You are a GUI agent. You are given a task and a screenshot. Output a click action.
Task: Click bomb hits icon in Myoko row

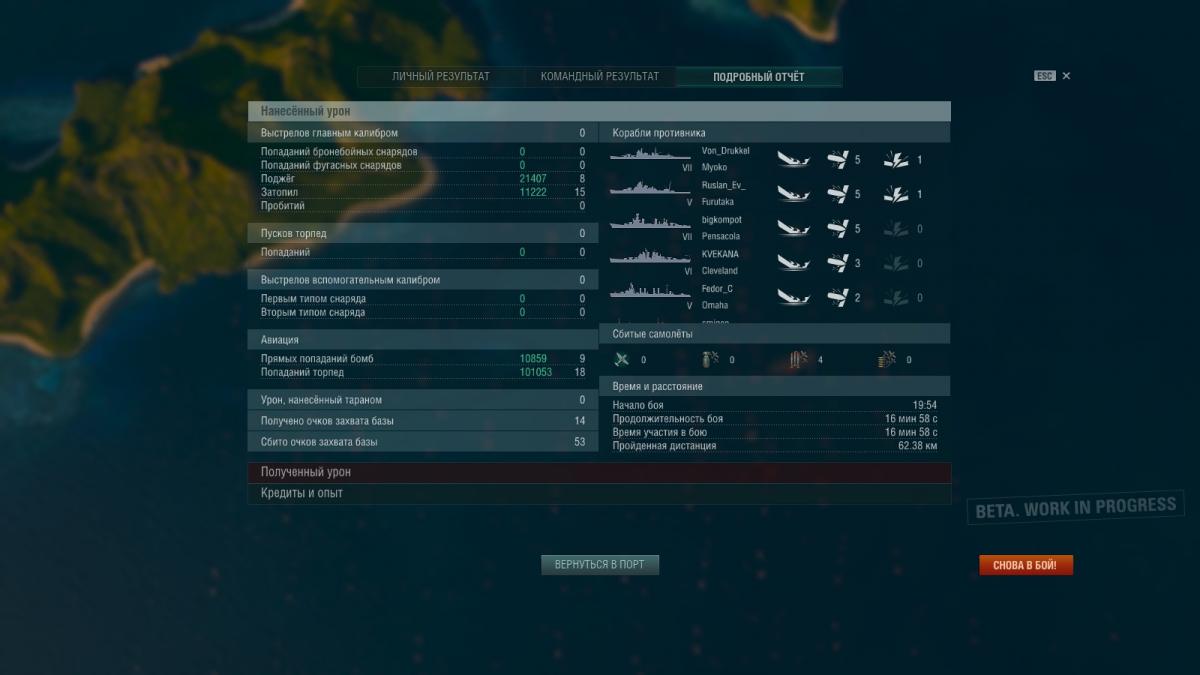click(x=896, y=160)
